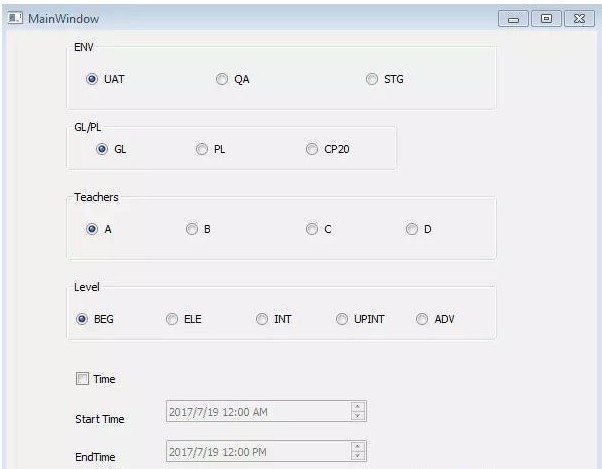Select the GL radio button
The height and width of the screenshot is (469, 602).
pyautogui.click(x=102, y=149)
